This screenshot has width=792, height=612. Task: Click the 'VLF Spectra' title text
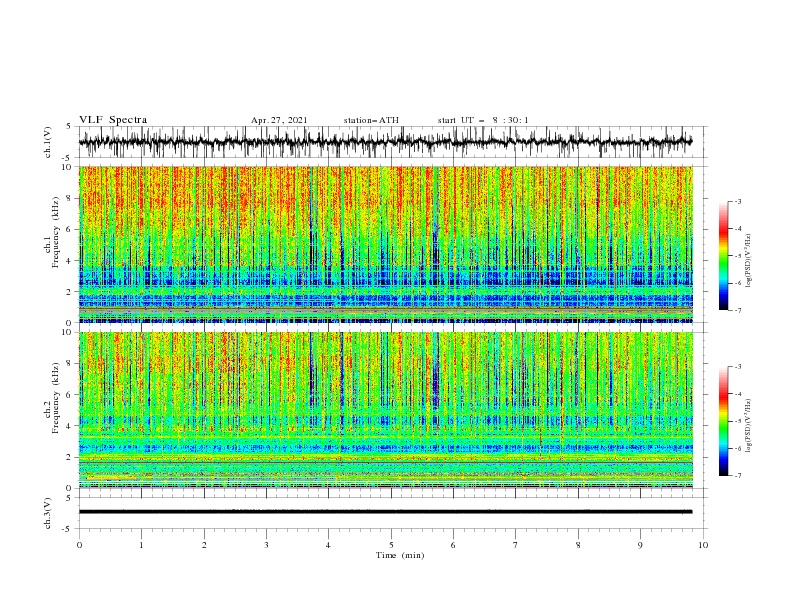(113, 120)
